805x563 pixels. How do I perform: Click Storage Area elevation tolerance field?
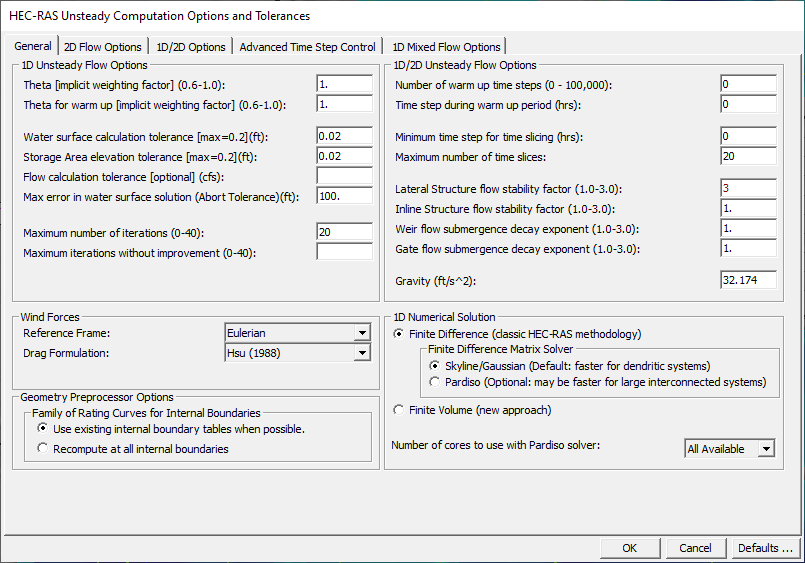click(344, 156)
